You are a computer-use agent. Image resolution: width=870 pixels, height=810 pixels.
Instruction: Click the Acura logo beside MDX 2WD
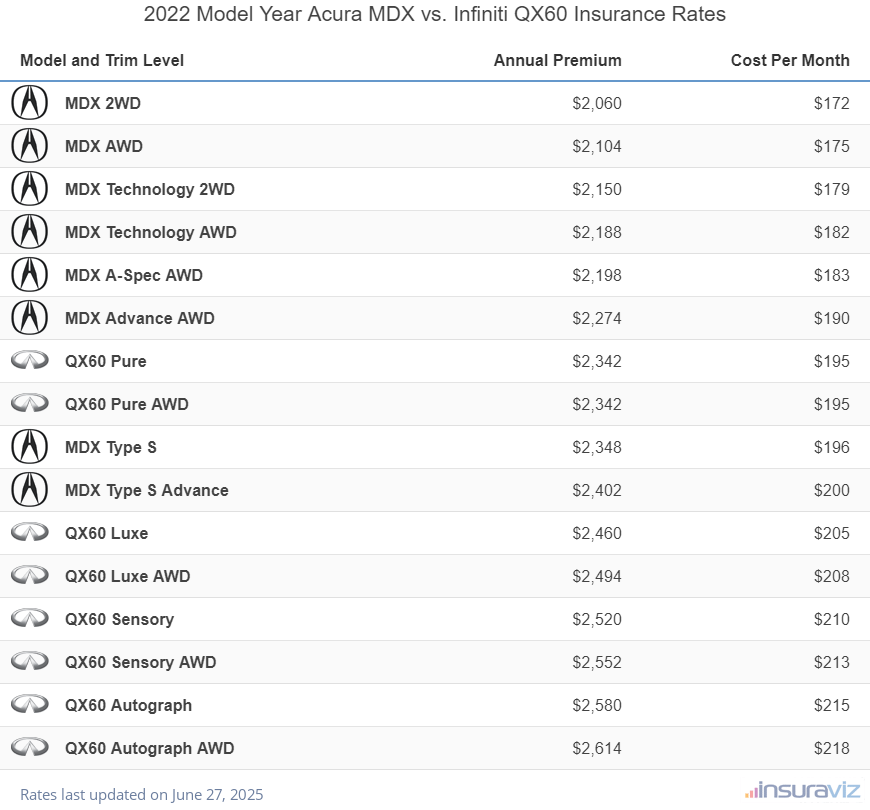click(29, 103)
